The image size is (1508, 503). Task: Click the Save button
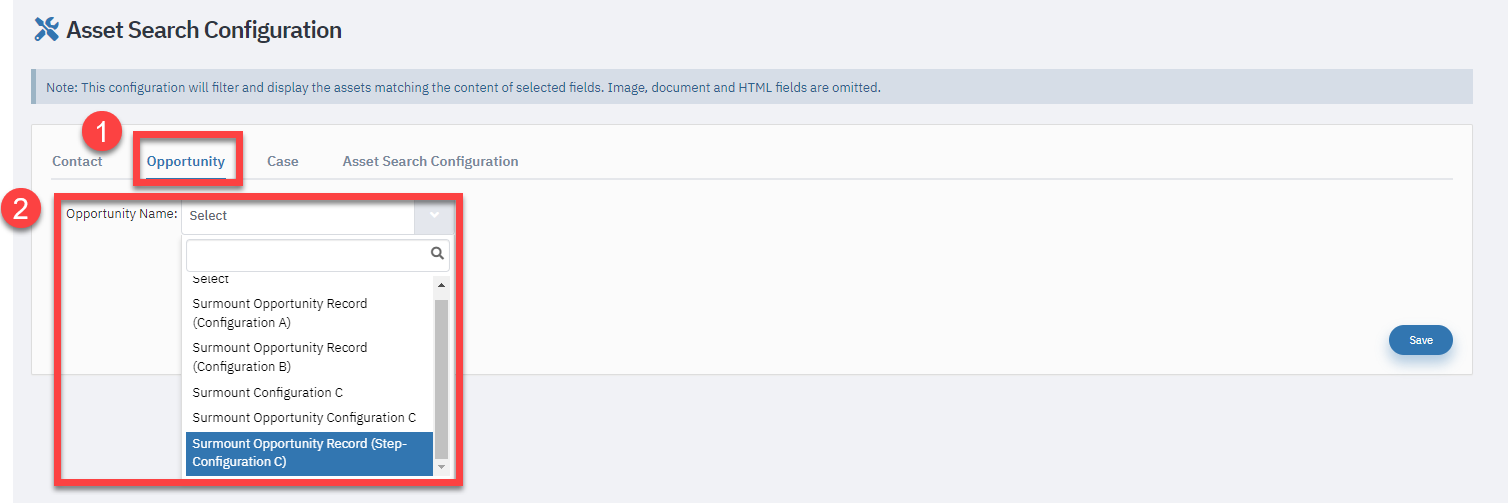[x=1421, y=340]
